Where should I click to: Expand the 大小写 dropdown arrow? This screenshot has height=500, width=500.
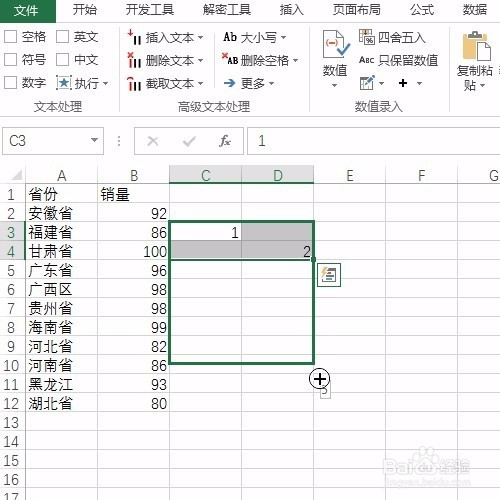click(283, 37)
